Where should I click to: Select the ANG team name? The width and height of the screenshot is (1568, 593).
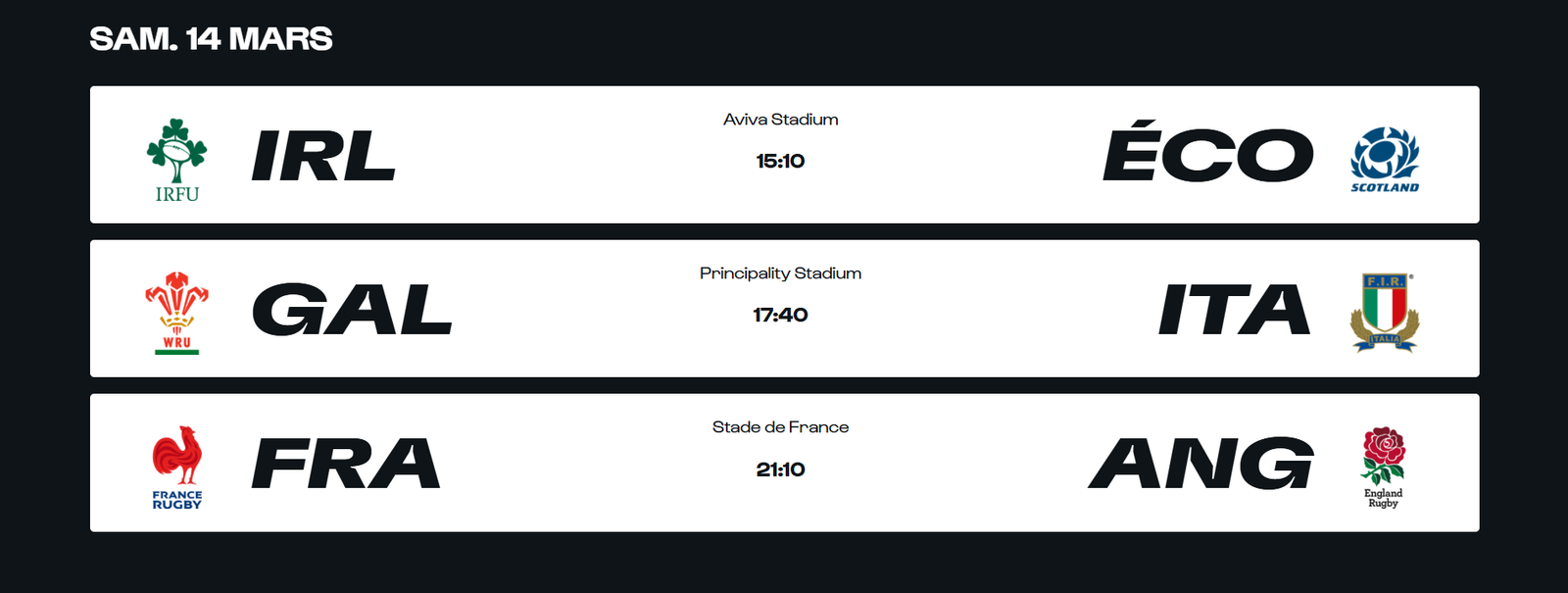click(1200, 465)
